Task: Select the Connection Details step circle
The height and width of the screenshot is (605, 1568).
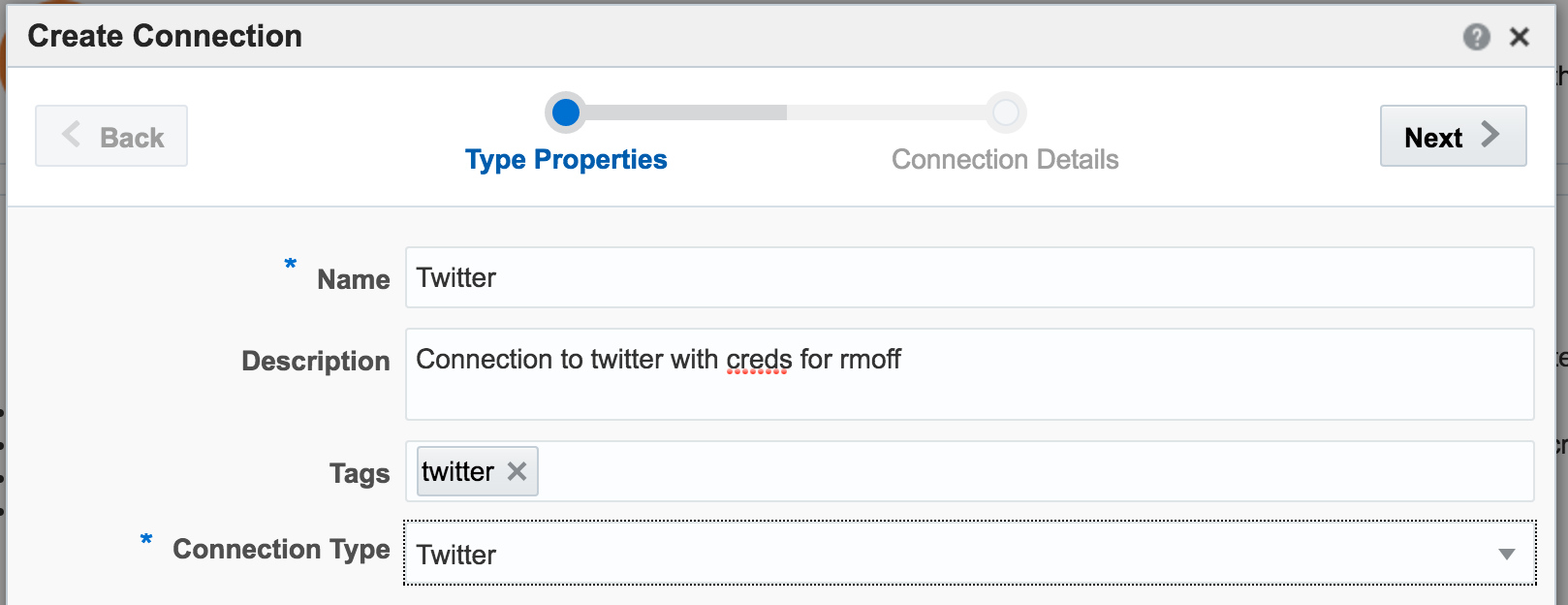Action: 1006,112
